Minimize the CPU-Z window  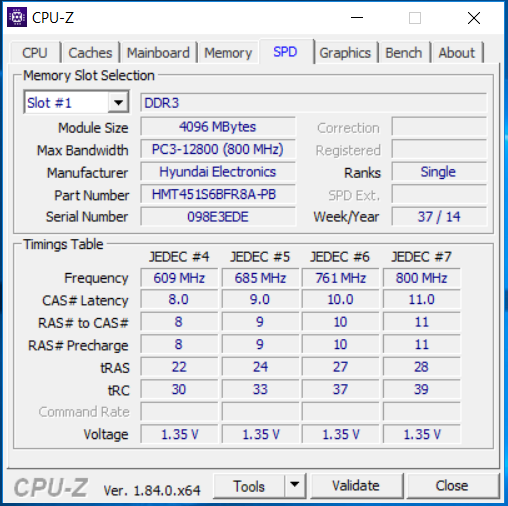357,18
